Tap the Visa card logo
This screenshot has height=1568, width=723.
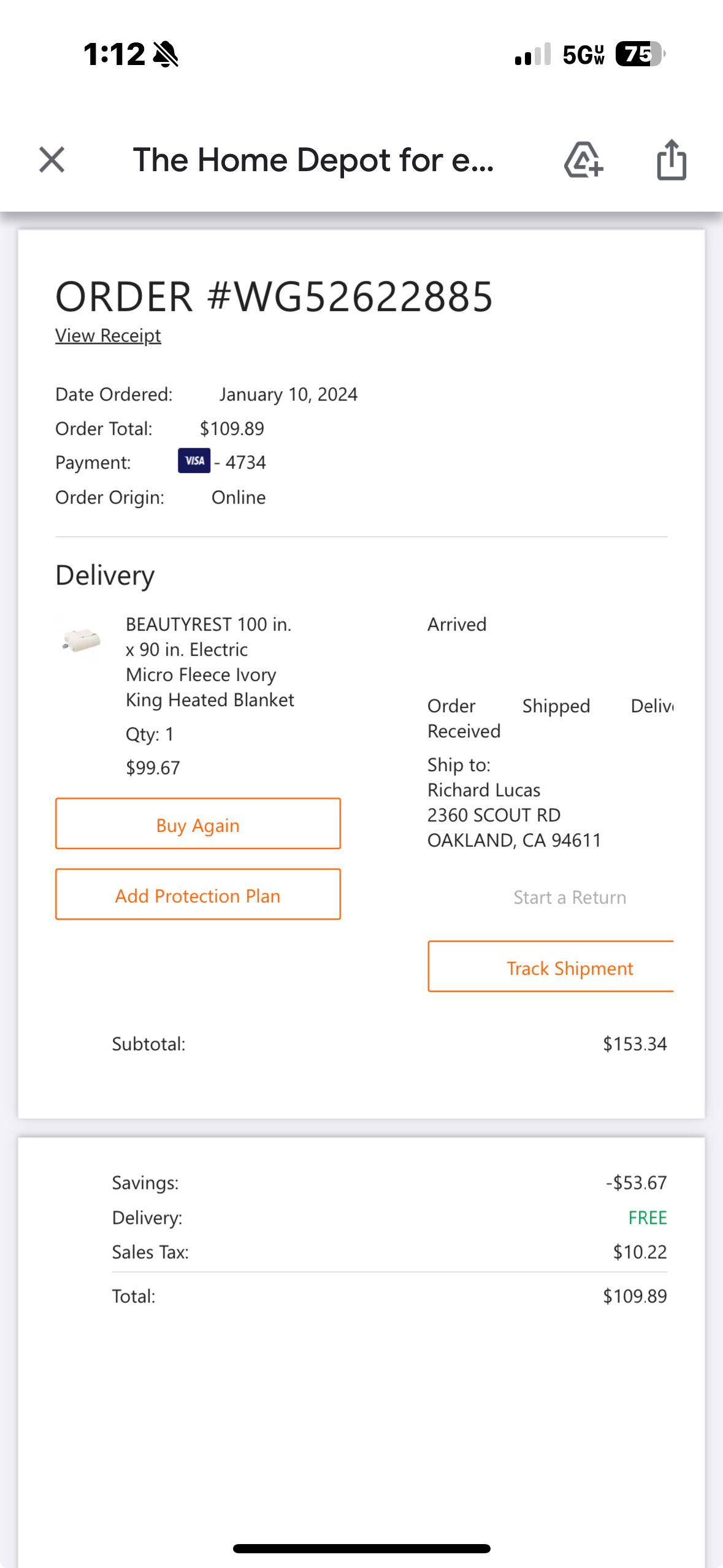[194, 461]
